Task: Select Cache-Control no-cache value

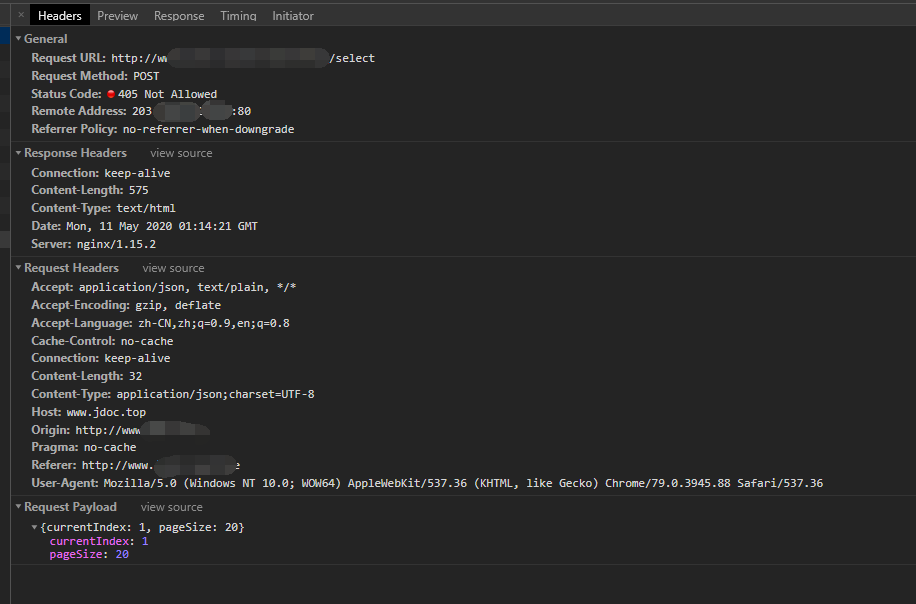Action: pos(147,341)
